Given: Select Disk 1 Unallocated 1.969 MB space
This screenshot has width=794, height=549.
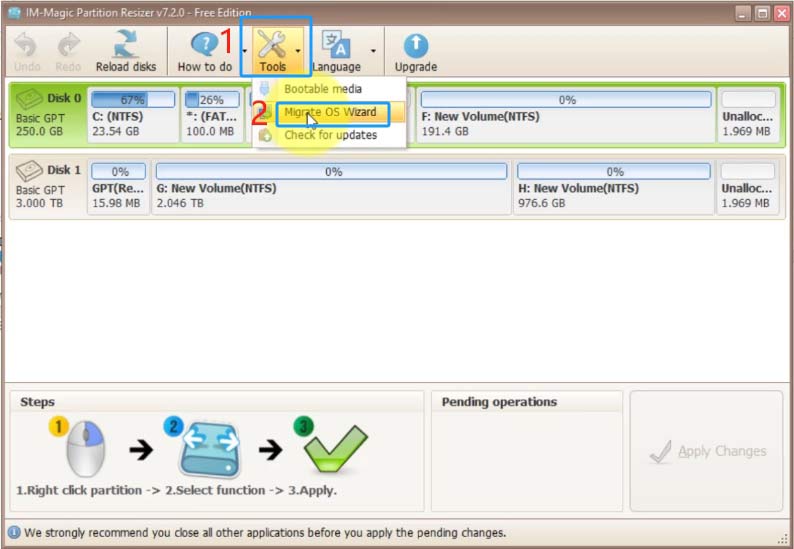Looking at the screenshot, I should 747,186.
